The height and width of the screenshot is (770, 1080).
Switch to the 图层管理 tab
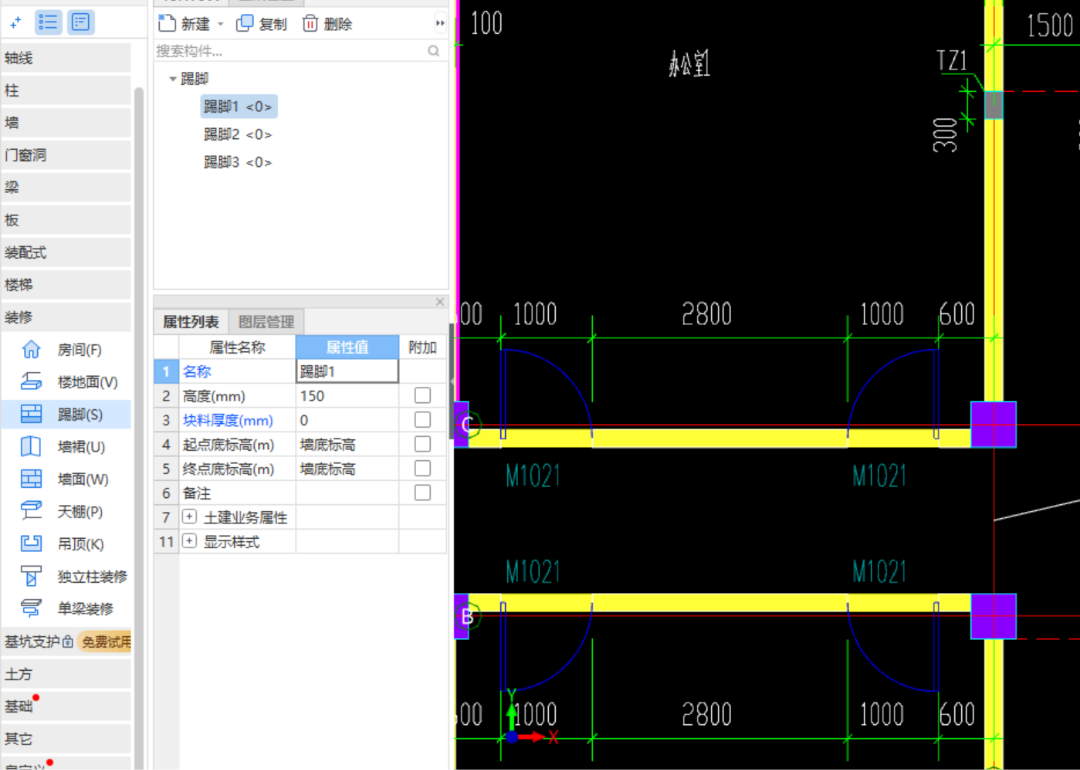(266, 322)
